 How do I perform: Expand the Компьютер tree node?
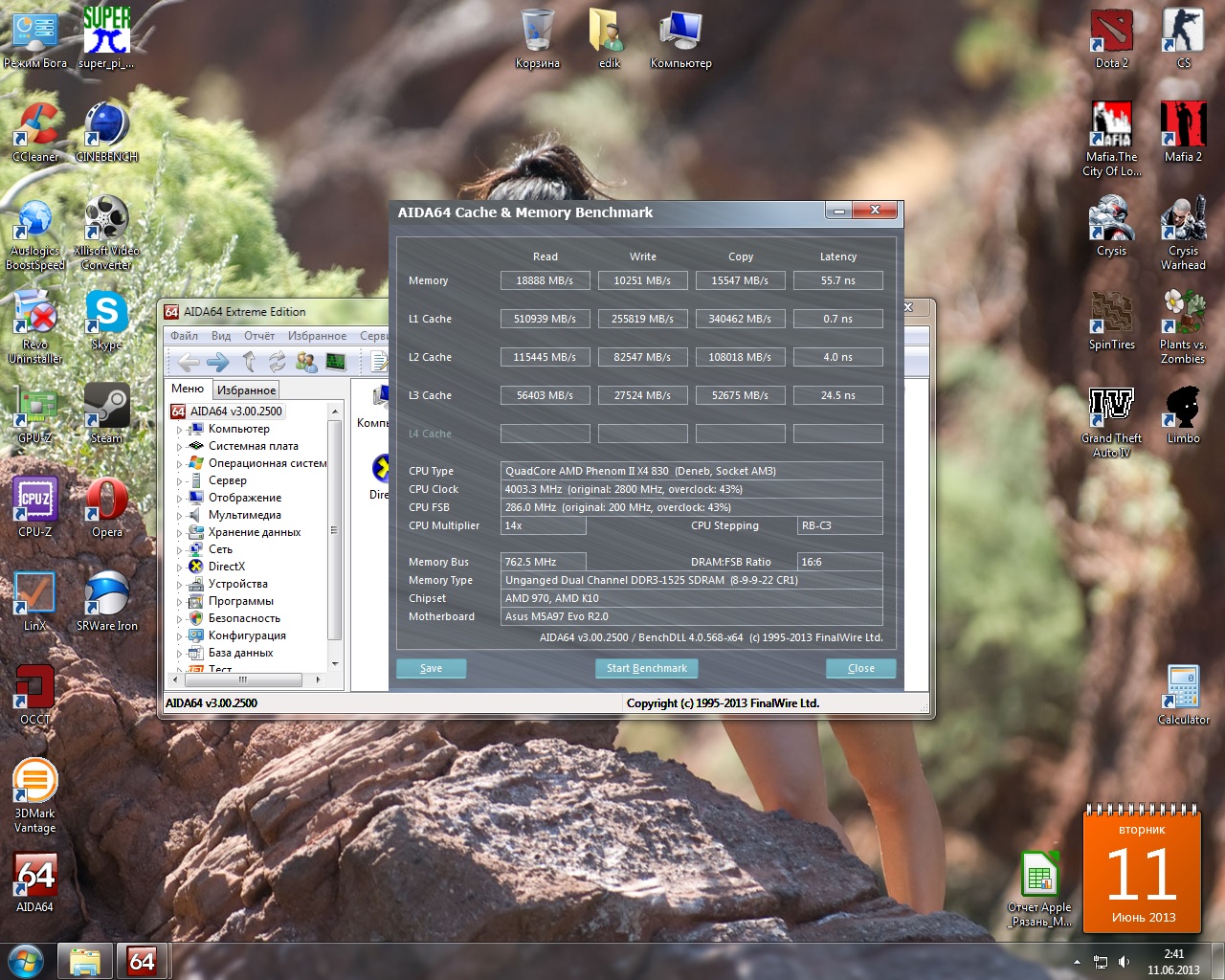tap(179, 430)
